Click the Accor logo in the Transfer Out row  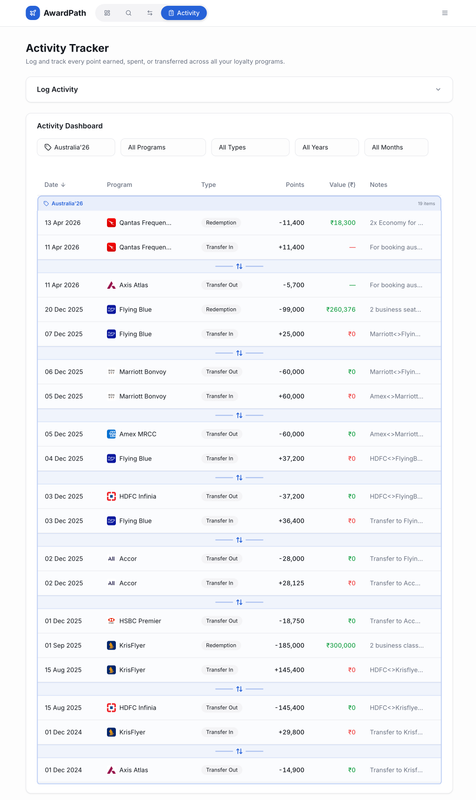point(111,559)
